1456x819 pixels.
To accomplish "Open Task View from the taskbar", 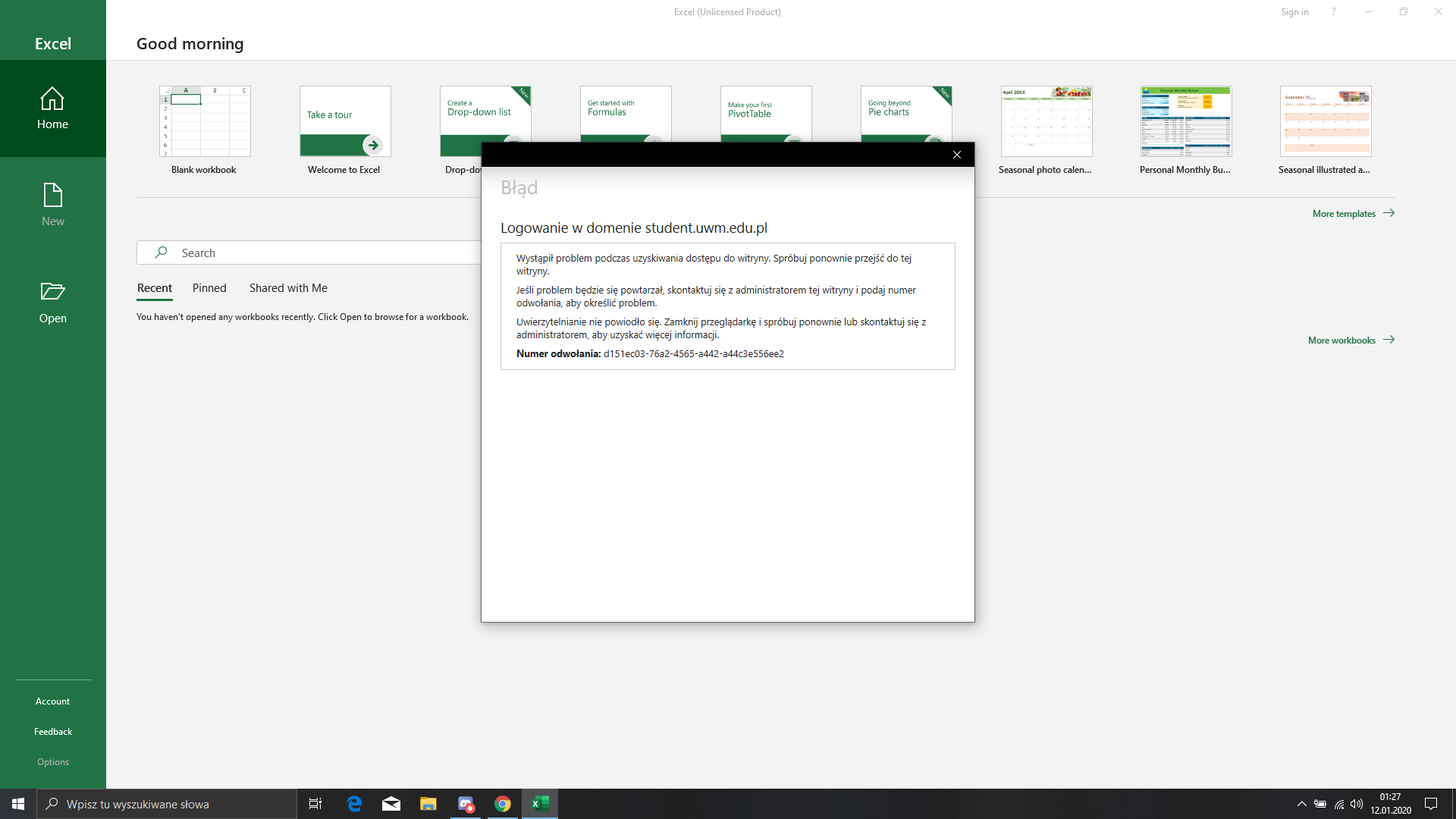I will 315,804.
